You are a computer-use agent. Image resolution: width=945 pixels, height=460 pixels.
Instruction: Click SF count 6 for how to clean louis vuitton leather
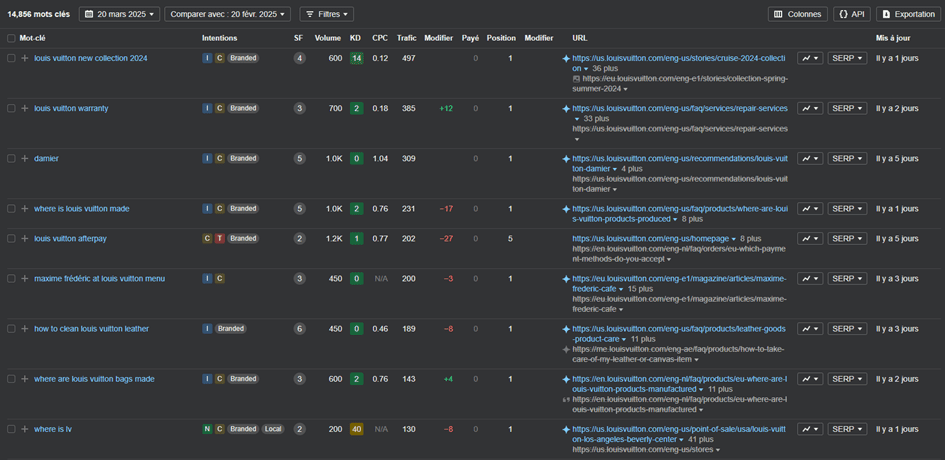(x=300, y=329)
